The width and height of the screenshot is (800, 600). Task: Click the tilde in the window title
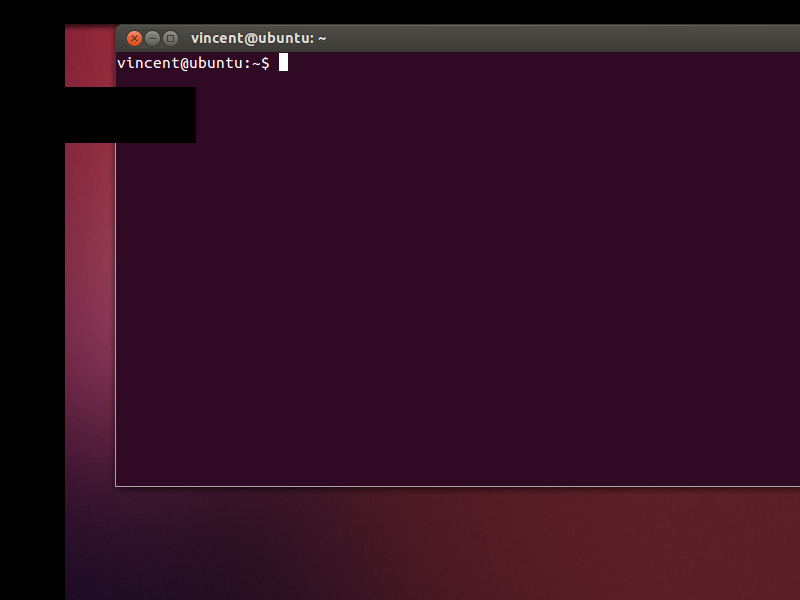click(322, 39)
